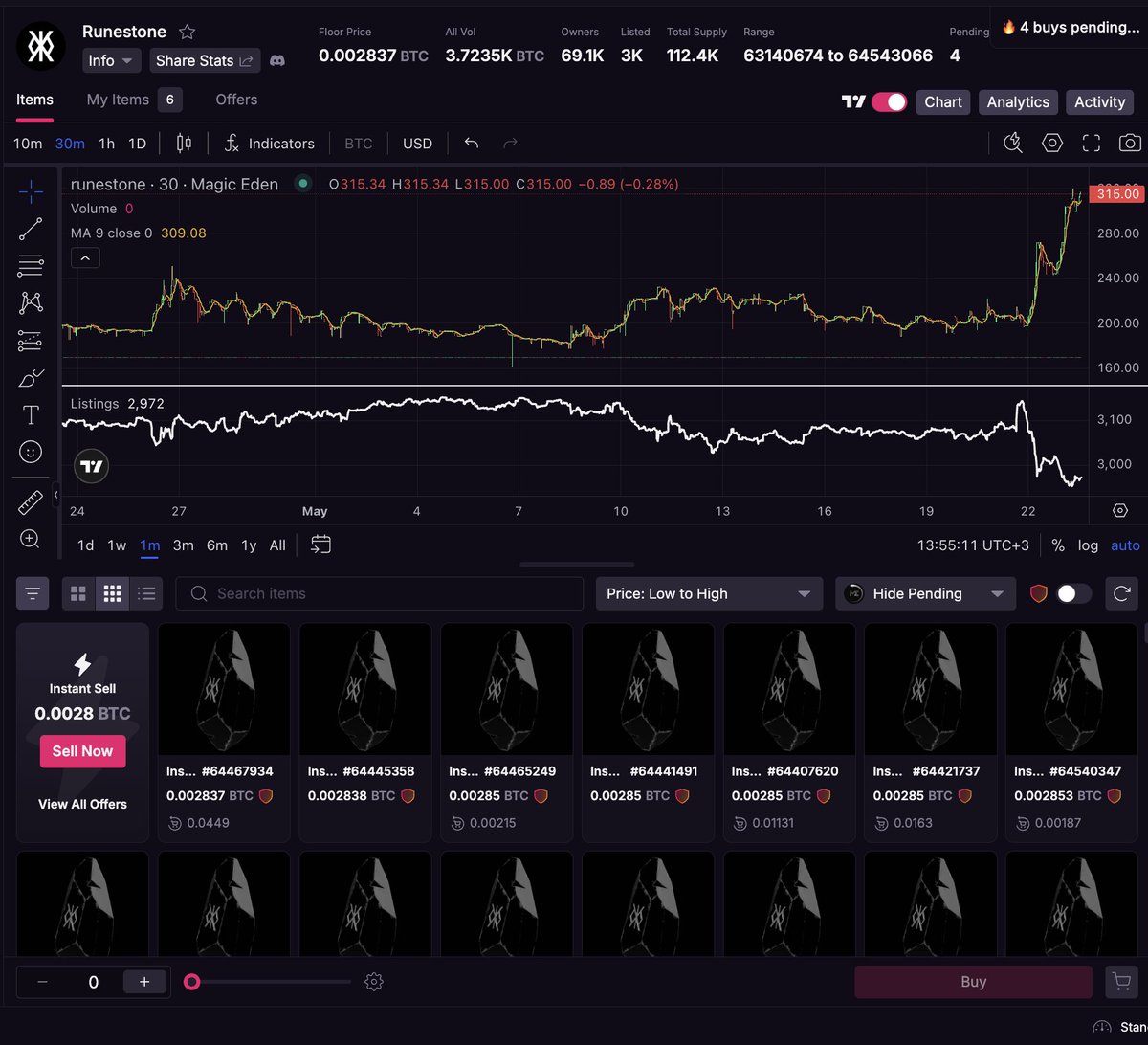This screenshot has width=1148, height=1045.
Task: Switch price display to BTC
Action: point(358,144)
